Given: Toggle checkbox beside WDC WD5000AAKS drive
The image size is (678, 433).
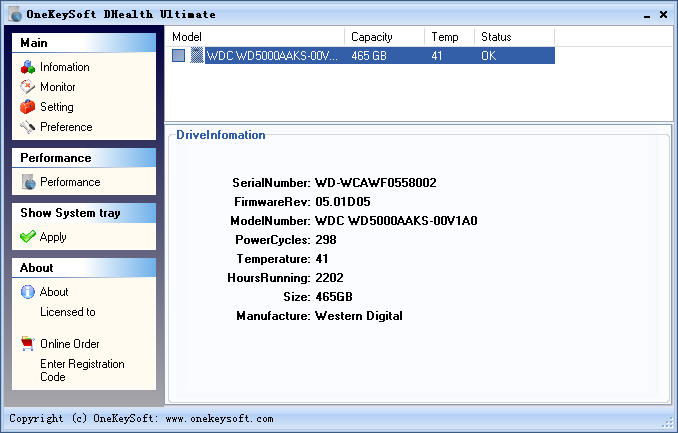Looking at the screenshot, I should point(178,56).
